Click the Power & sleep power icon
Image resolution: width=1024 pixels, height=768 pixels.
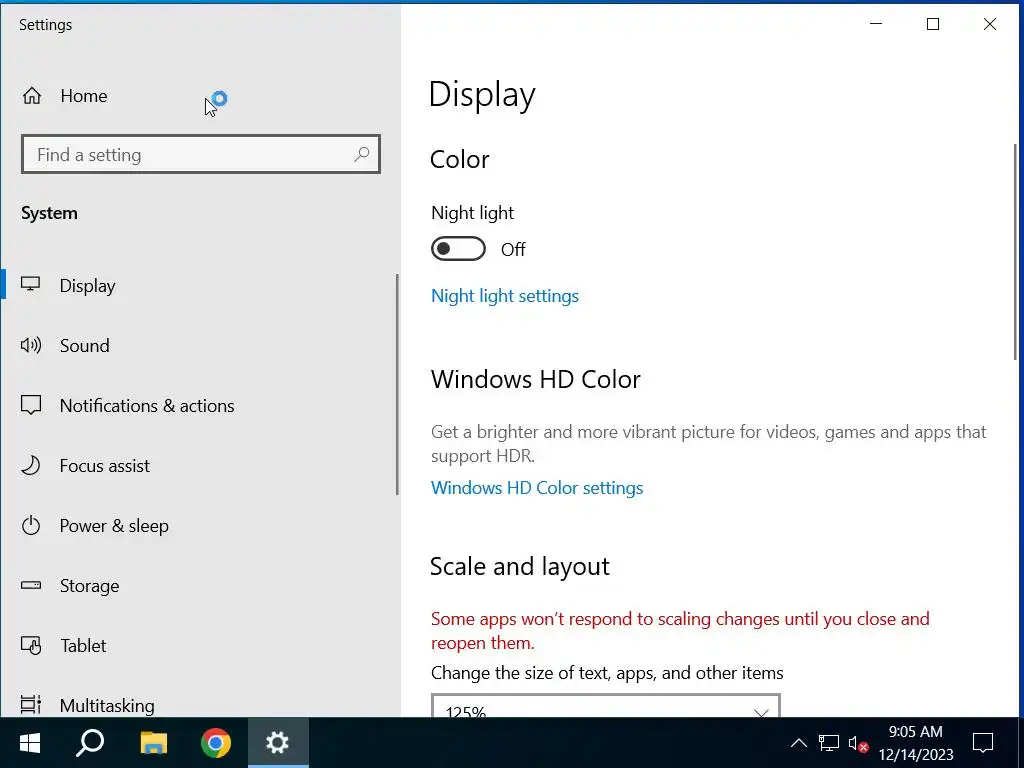click(x=31, y=525)
